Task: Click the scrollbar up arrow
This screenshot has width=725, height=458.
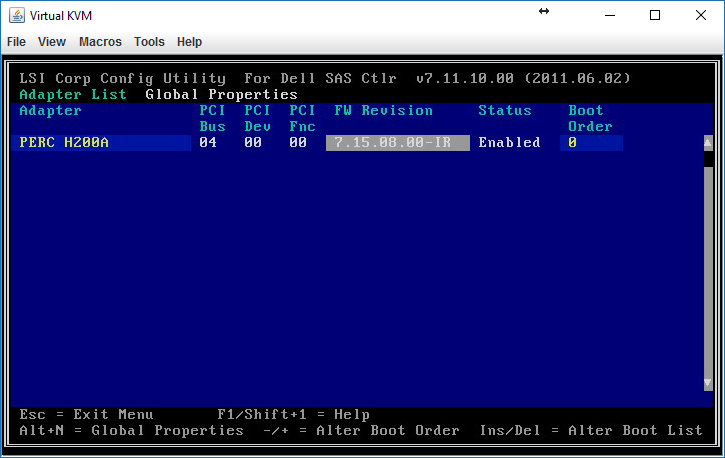Action: point(708,143)
